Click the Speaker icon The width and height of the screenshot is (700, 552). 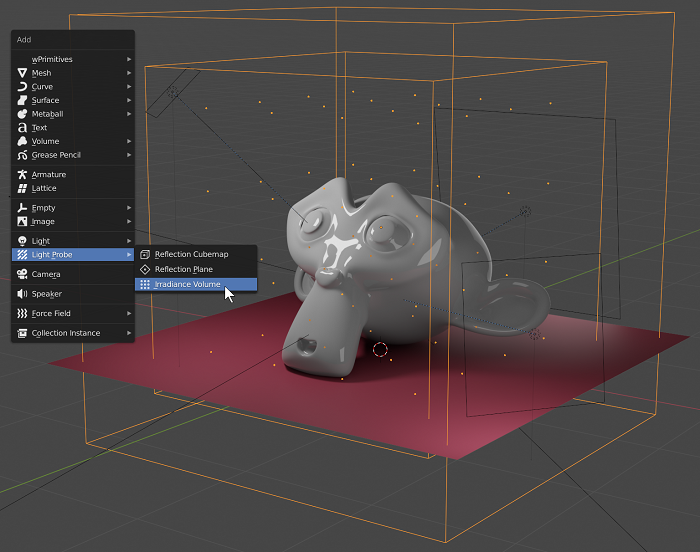pyautogui.click(x=22, y=294)
